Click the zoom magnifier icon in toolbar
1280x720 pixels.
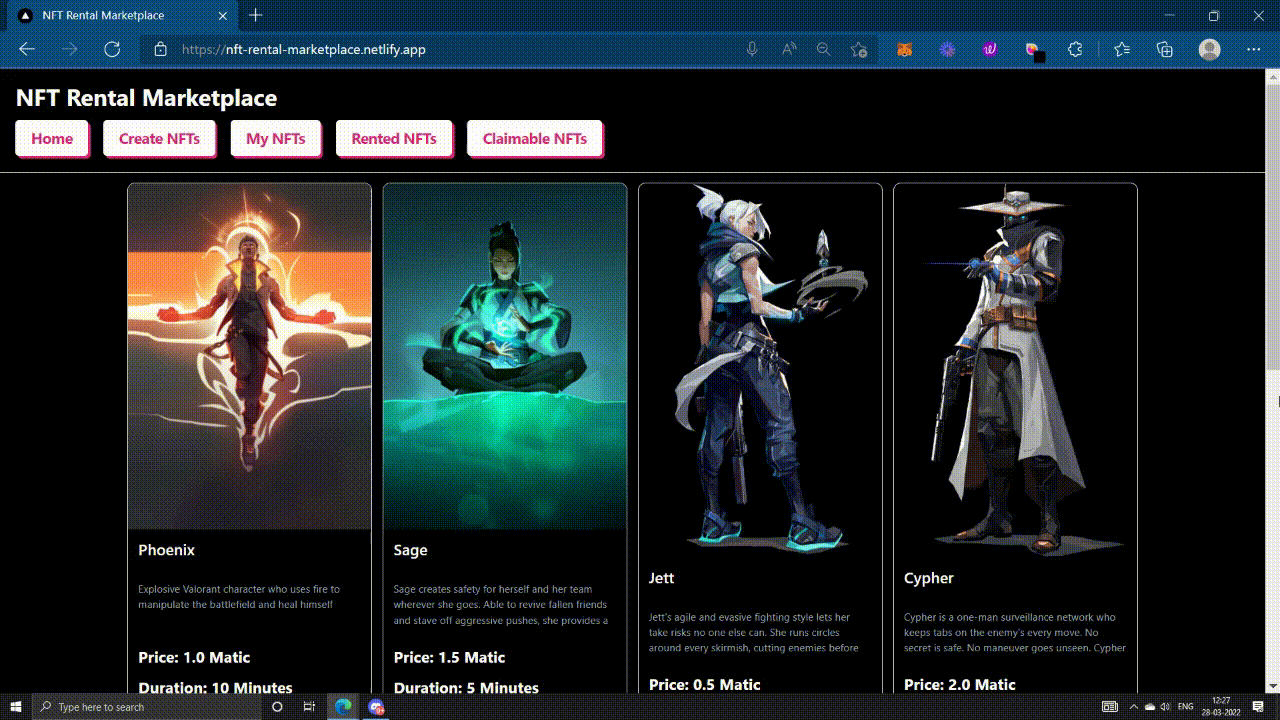(x=822, y=48)
